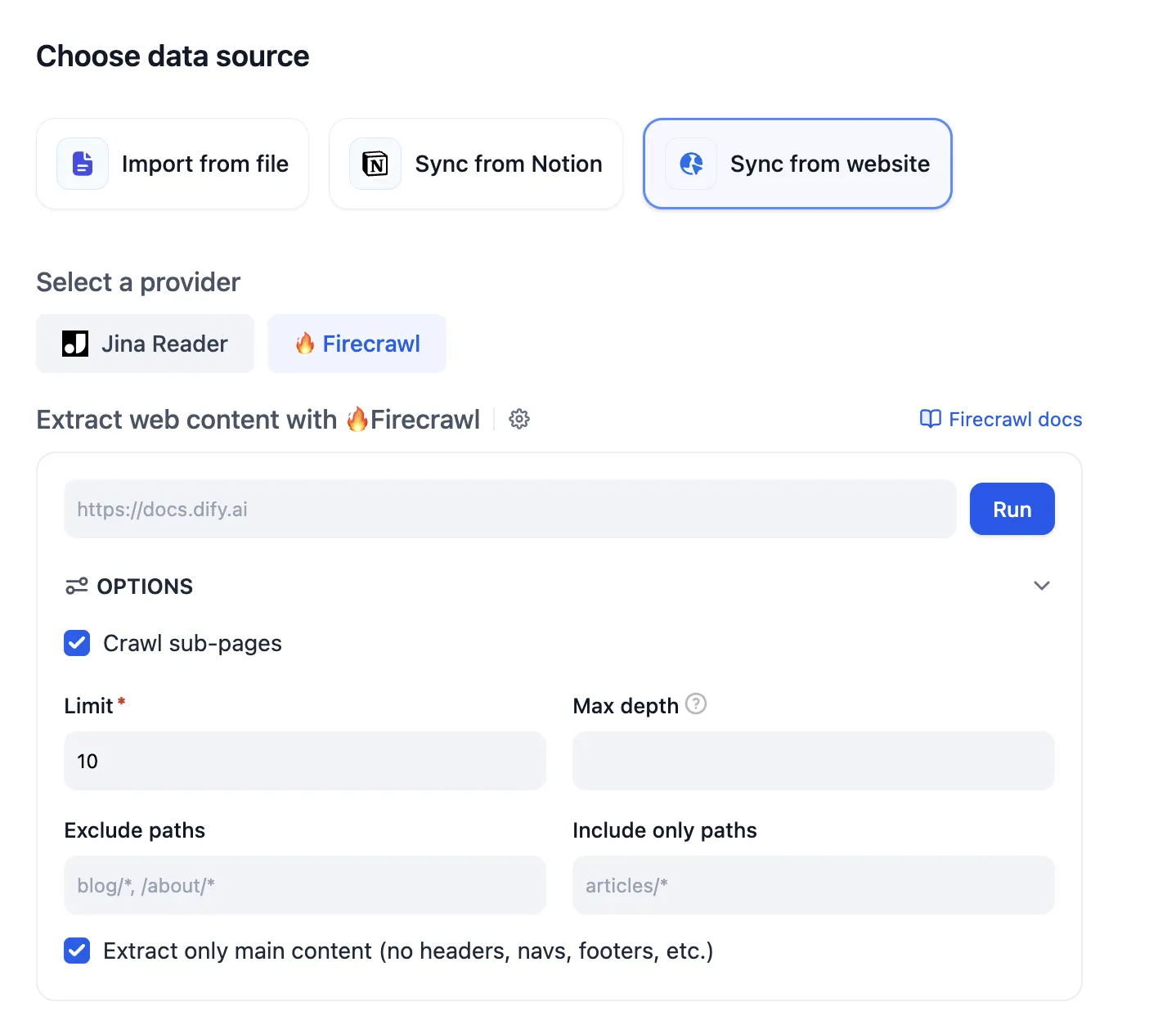Select the Sync from Notion tab
The height and width of the screenshot is (1034, 1176).
click(476, 164)
